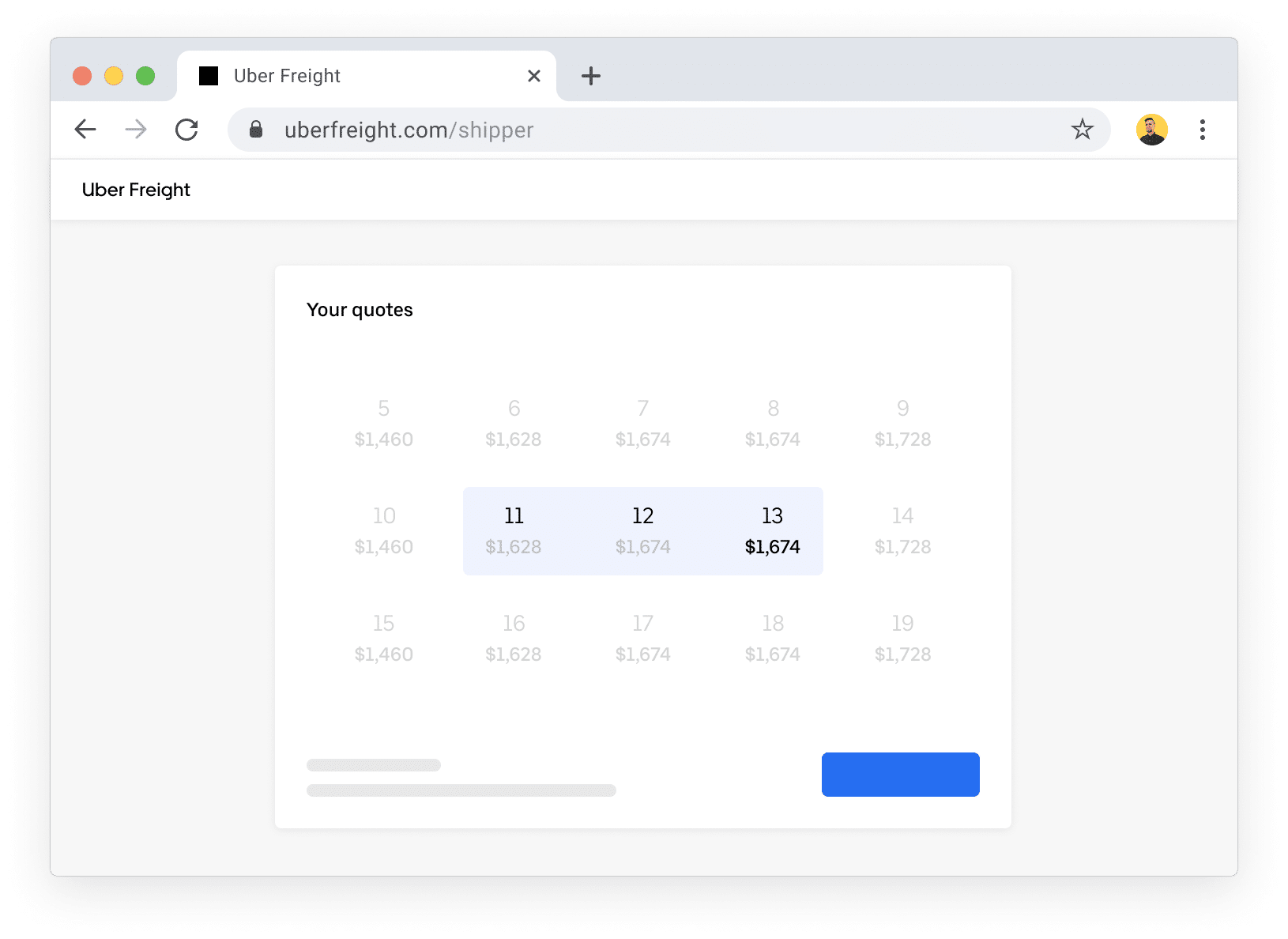Click the macOS green maximize button
1288x939 pixels.
click(145, 76)
